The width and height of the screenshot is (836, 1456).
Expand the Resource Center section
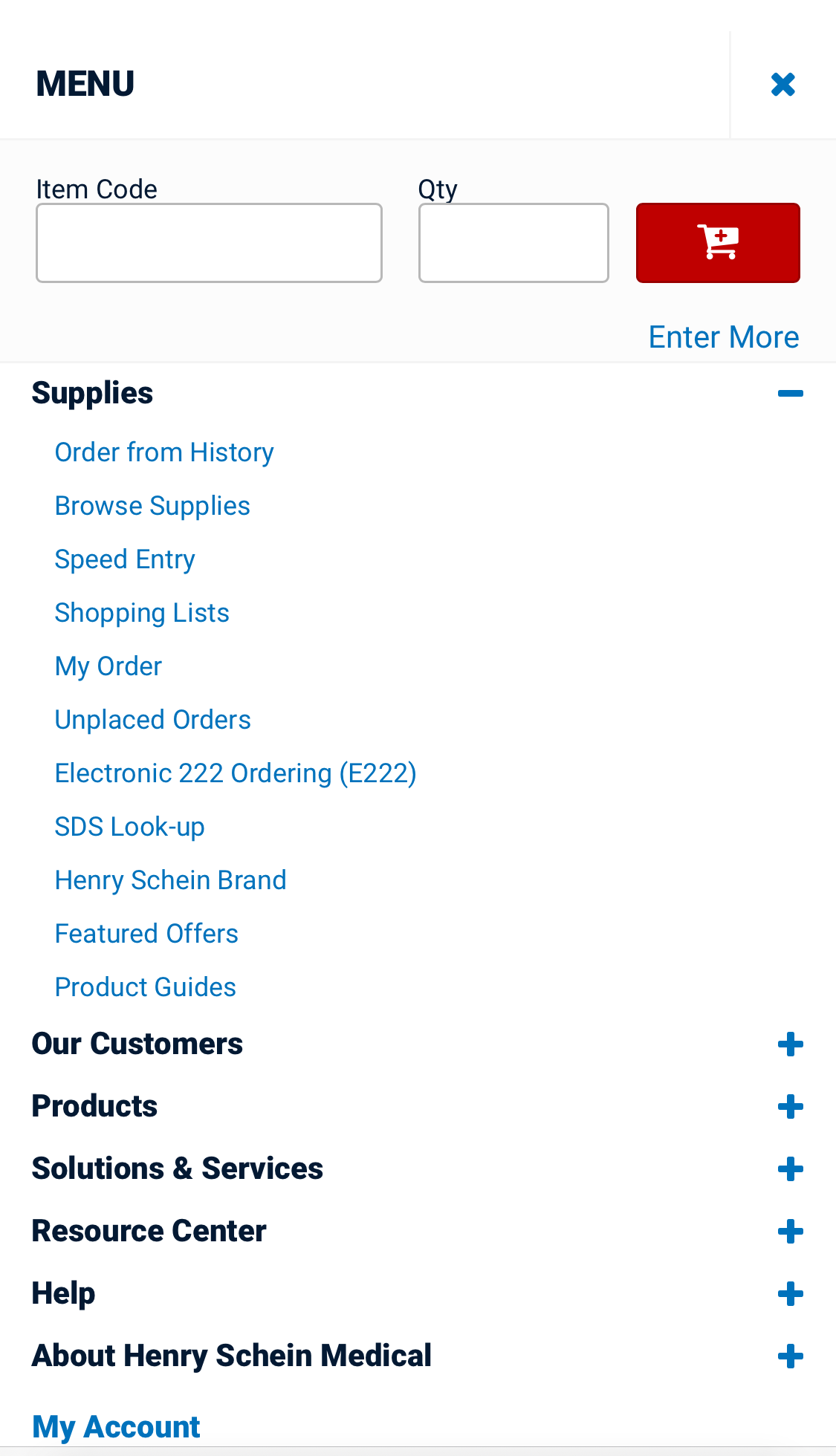click(x=791, y=1230)
